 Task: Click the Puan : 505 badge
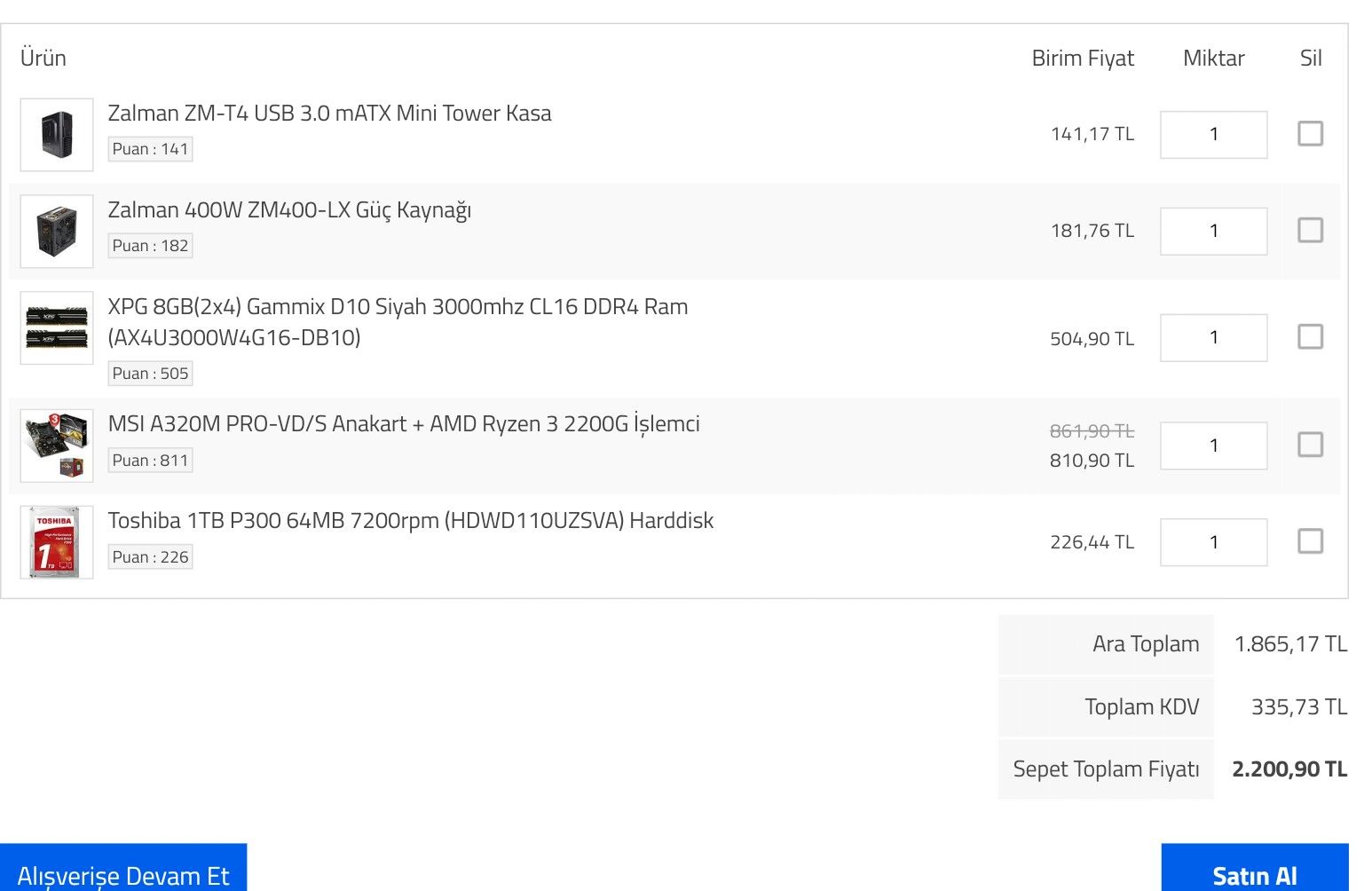(150, 374)
